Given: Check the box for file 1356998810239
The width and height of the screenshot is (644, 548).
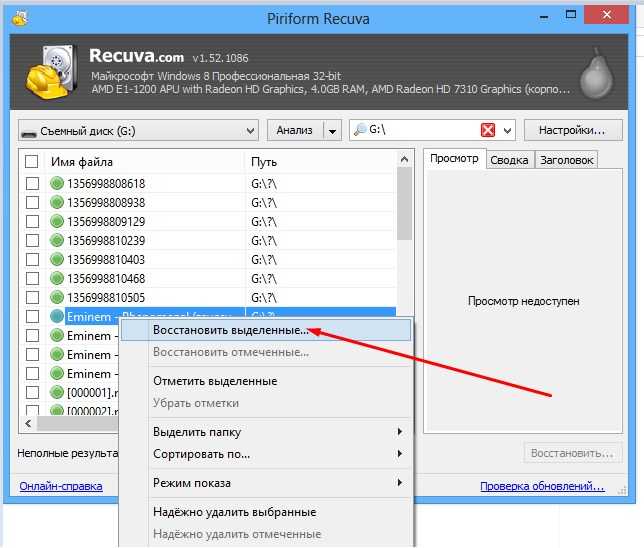Looking at the screenshot, I should click(x=32, y=240).
